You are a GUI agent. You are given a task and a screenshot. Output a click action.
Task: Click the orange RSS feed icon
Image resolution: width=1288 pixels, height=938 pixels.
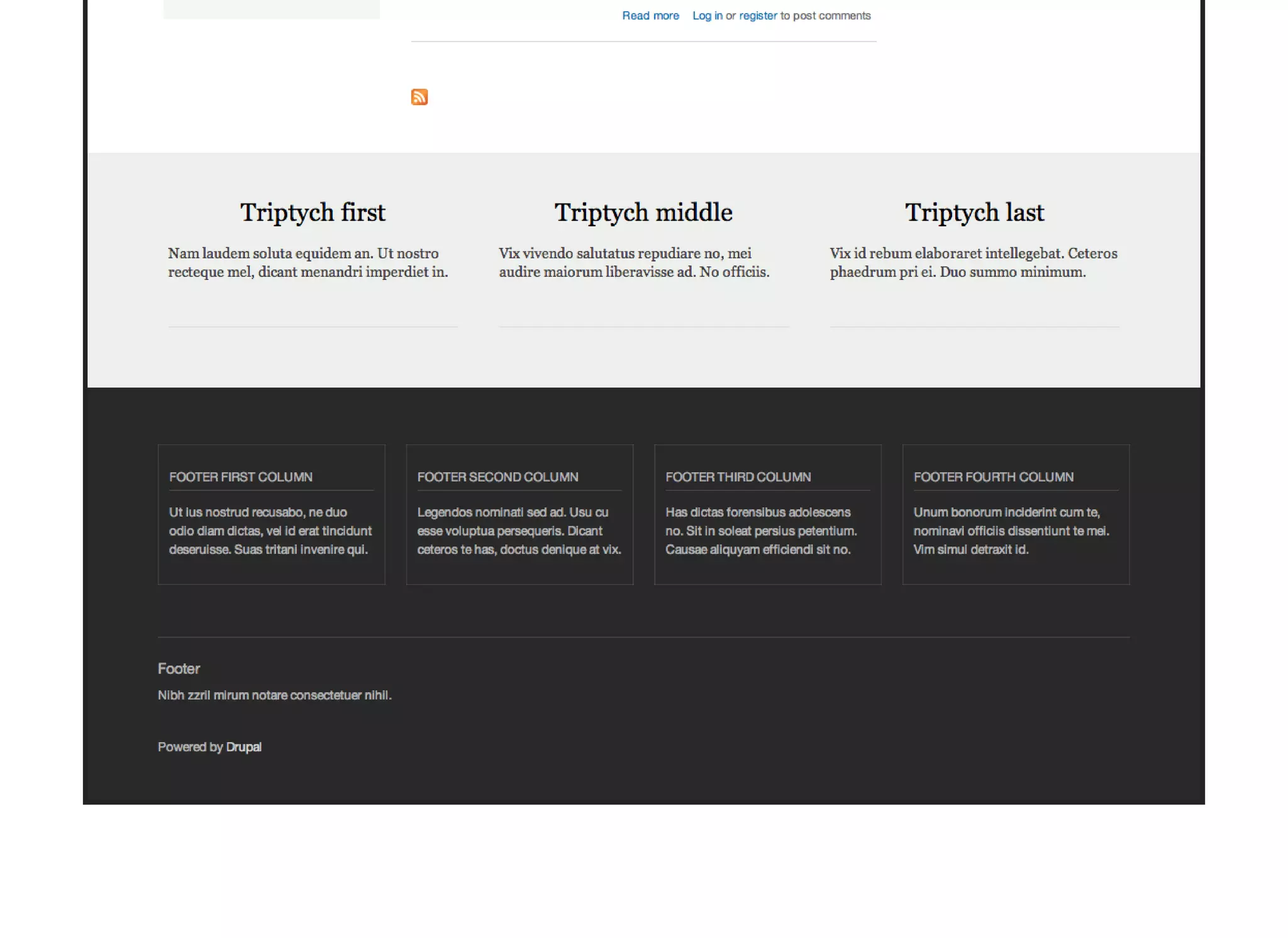pos(419,97)
